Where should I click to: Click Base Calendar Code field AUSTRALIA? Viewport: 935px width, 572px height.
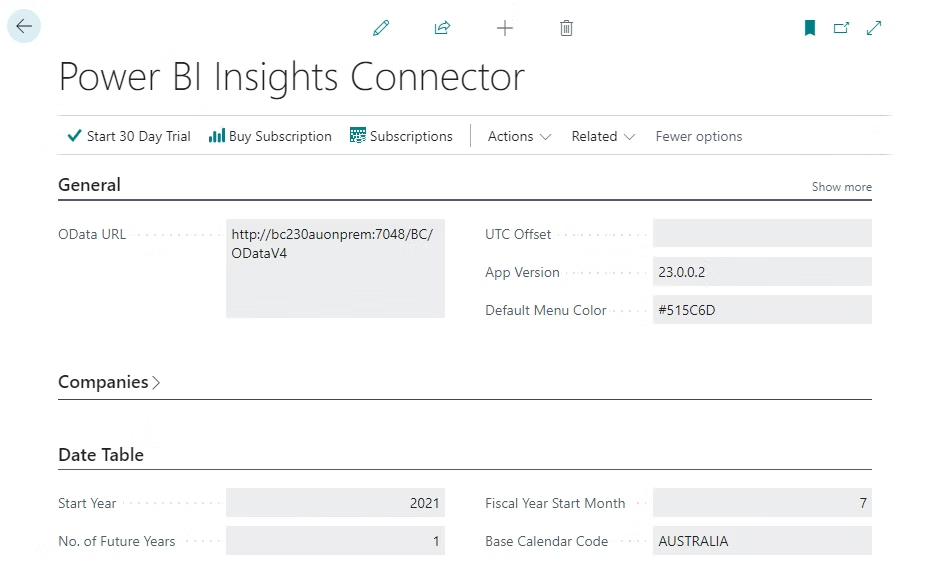(x=762, y=541)
